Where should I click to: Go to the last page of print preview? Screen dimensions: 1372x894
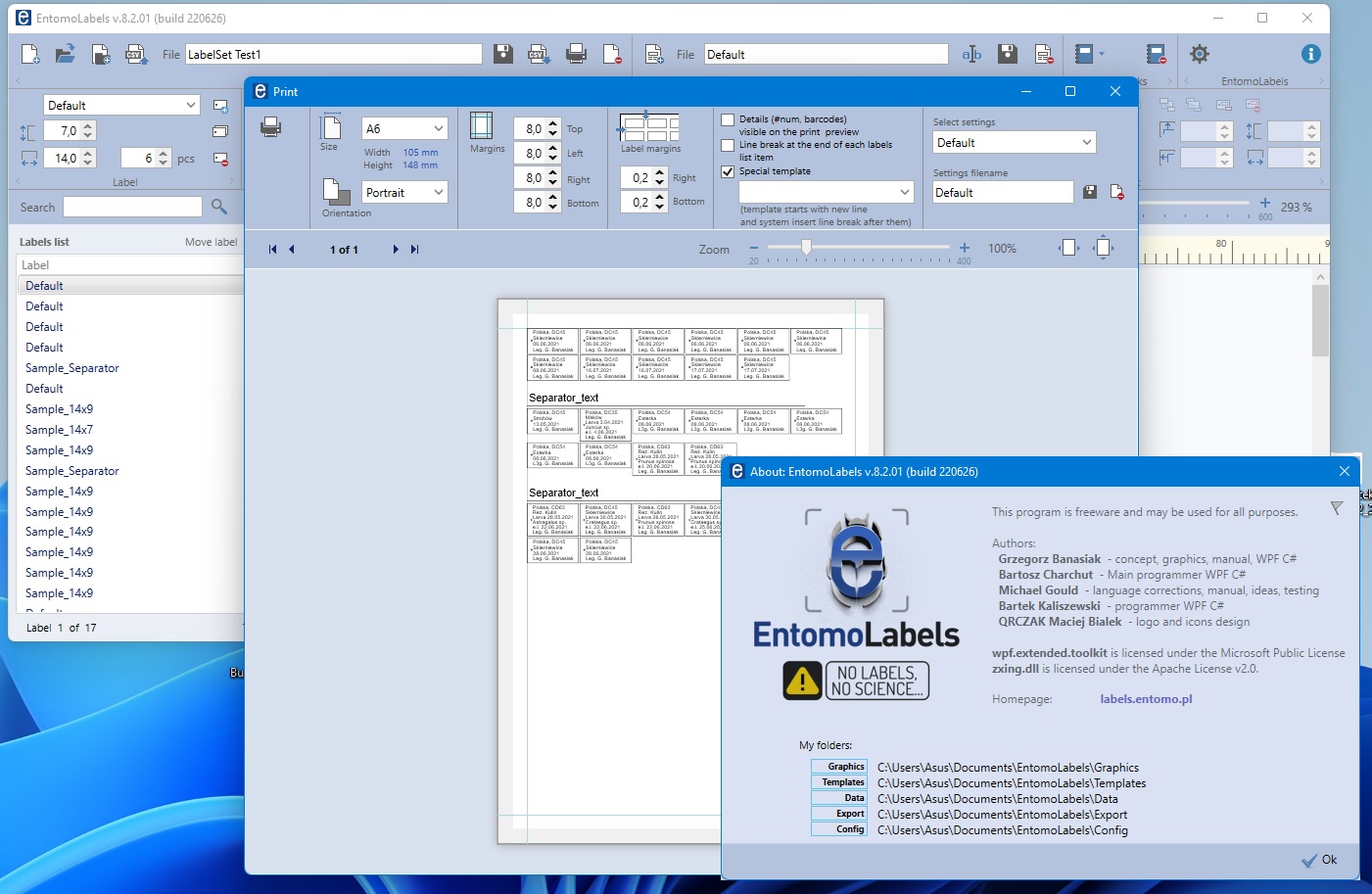414,250
